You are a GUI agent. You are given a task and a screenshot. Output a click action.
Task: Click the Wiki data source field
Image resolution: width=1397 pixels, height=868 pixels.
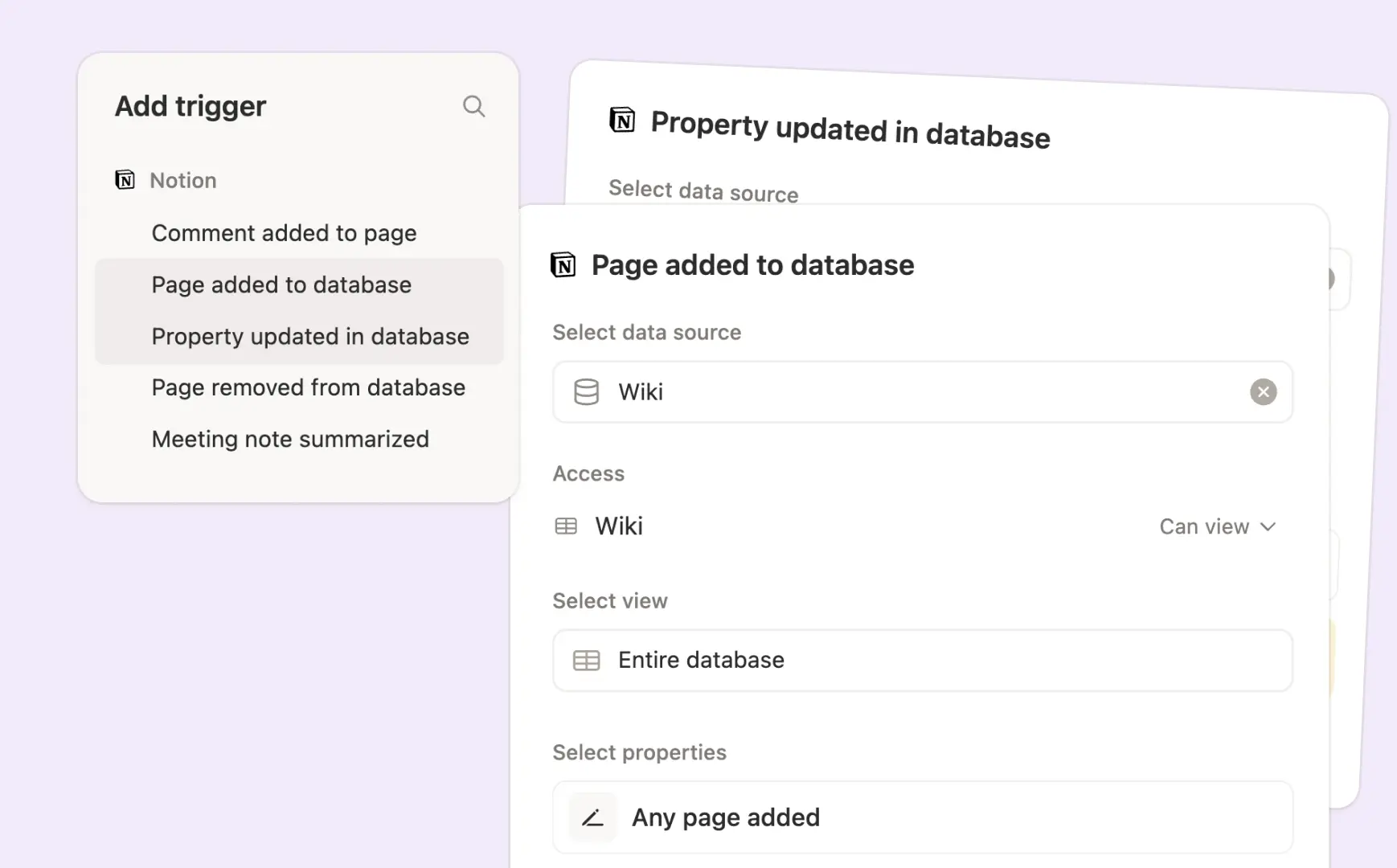pyautogui.click(x=922, y=391)
